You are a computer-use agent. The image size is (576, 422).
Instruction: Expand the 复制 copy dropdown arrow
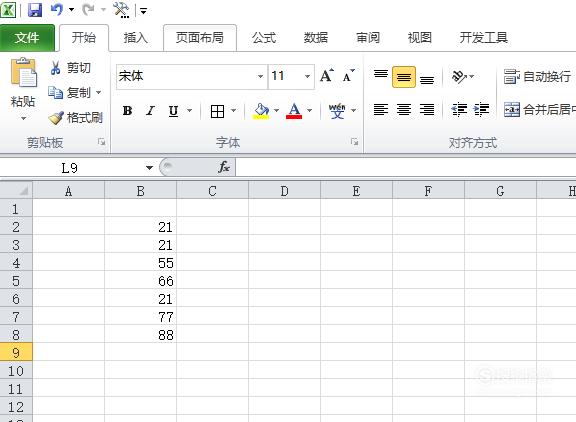98,92
